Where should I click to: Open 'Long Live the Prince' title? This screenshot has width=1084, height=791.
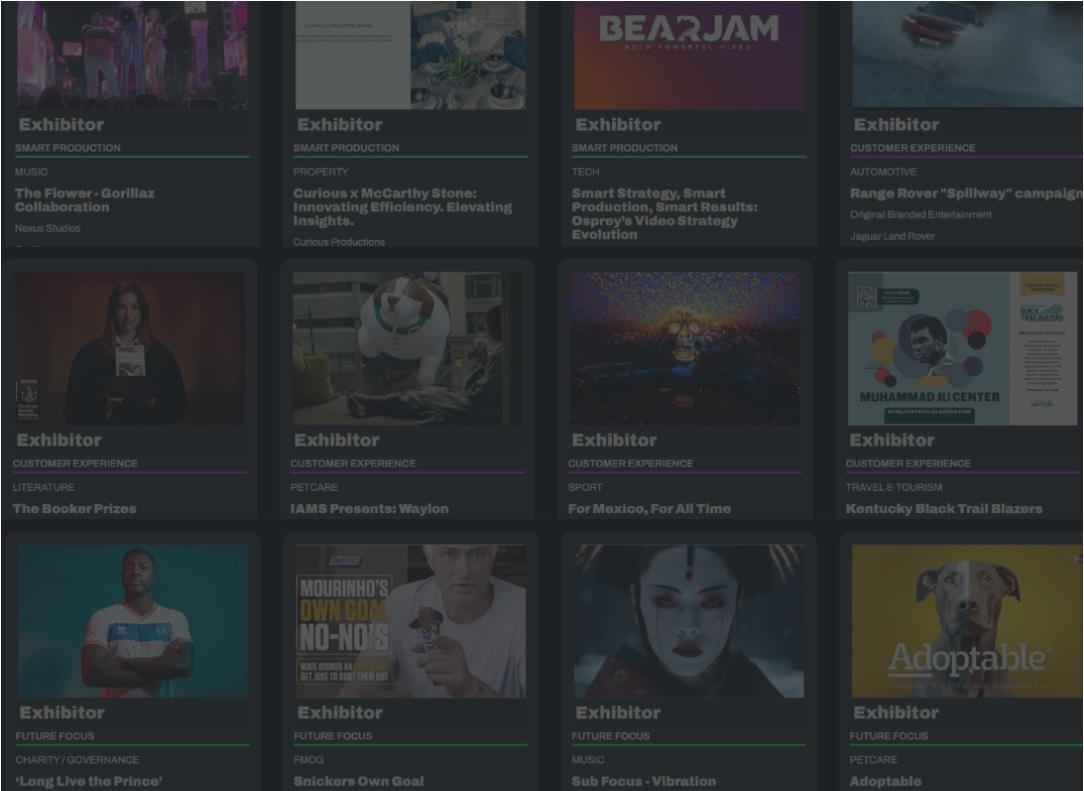coord(88,781)
